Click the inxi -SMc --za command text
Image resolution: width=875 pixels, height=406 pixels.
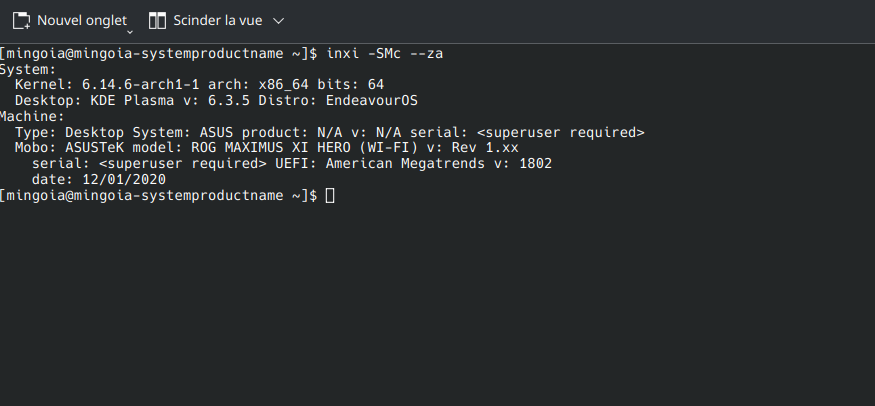384,54
